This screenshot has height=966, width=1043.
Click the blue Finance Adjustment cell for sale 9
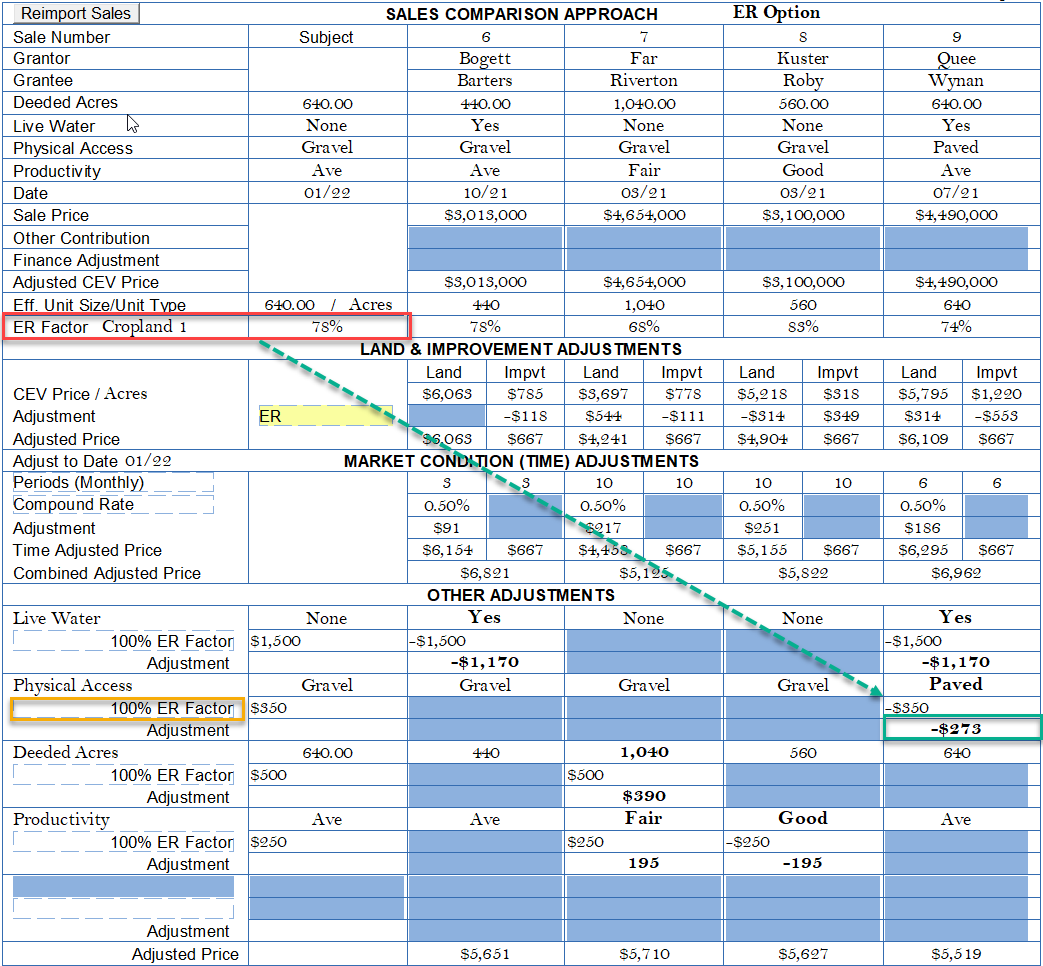tap(956, 260)
